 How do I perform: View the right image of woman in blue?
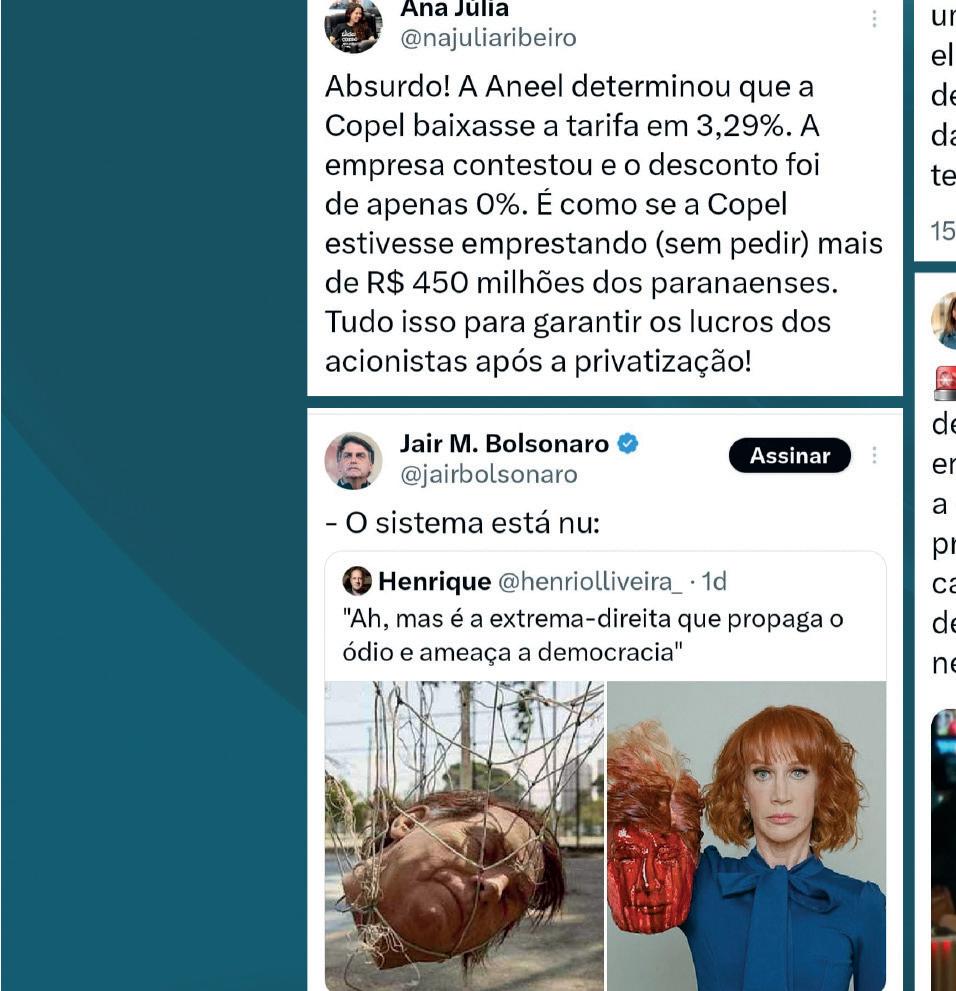pos(747,836)
